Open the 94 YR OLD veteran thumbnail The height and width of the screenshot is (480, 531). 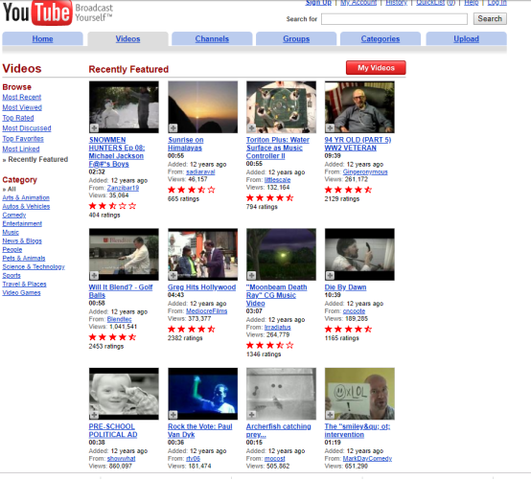[359, 107]
